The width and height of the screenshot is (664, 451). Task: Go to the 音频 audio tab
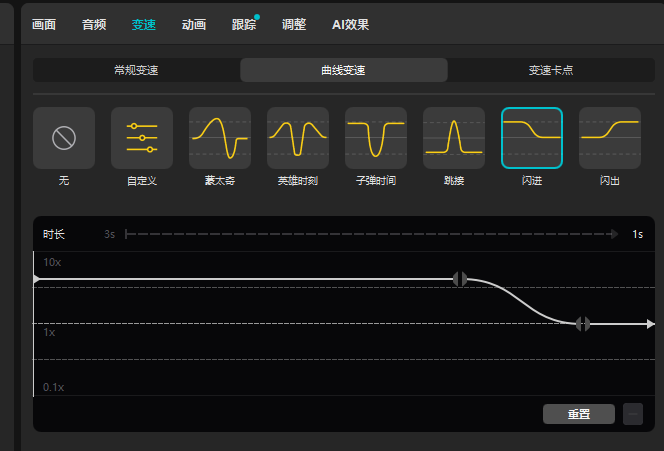tap(94, 24)
